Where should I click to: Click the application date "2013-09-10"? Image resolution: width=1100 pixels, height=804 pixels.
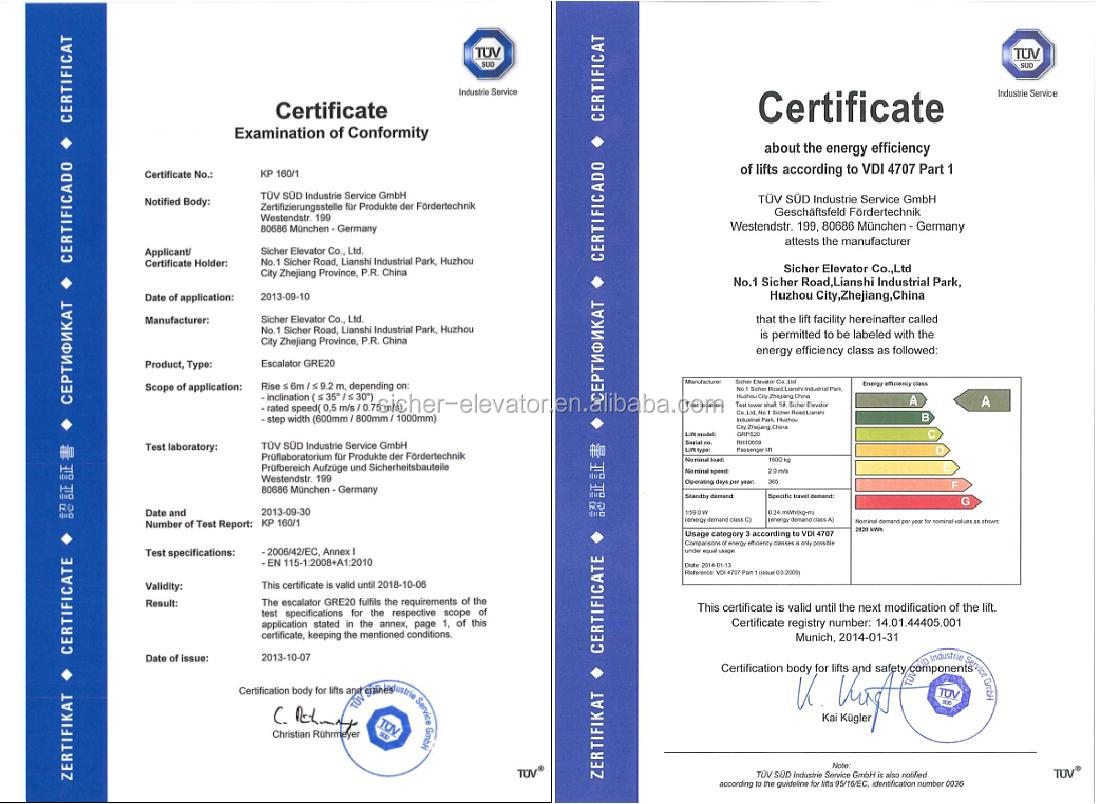[x=285, y=297]
